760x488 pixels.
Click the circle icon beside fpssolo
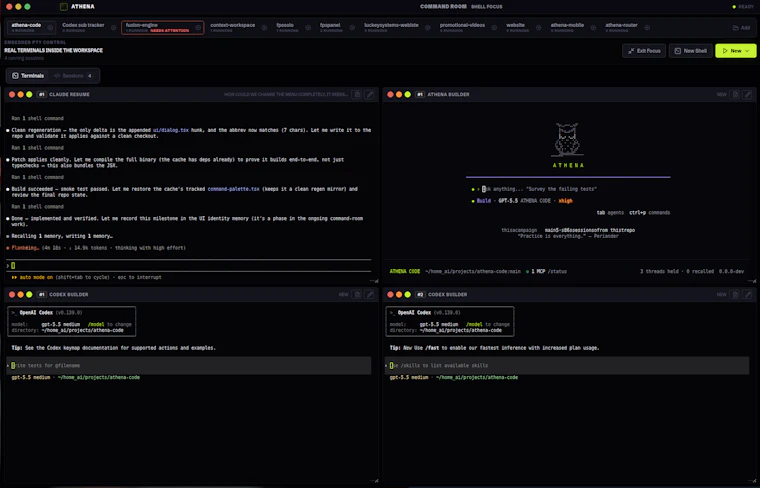308,28
